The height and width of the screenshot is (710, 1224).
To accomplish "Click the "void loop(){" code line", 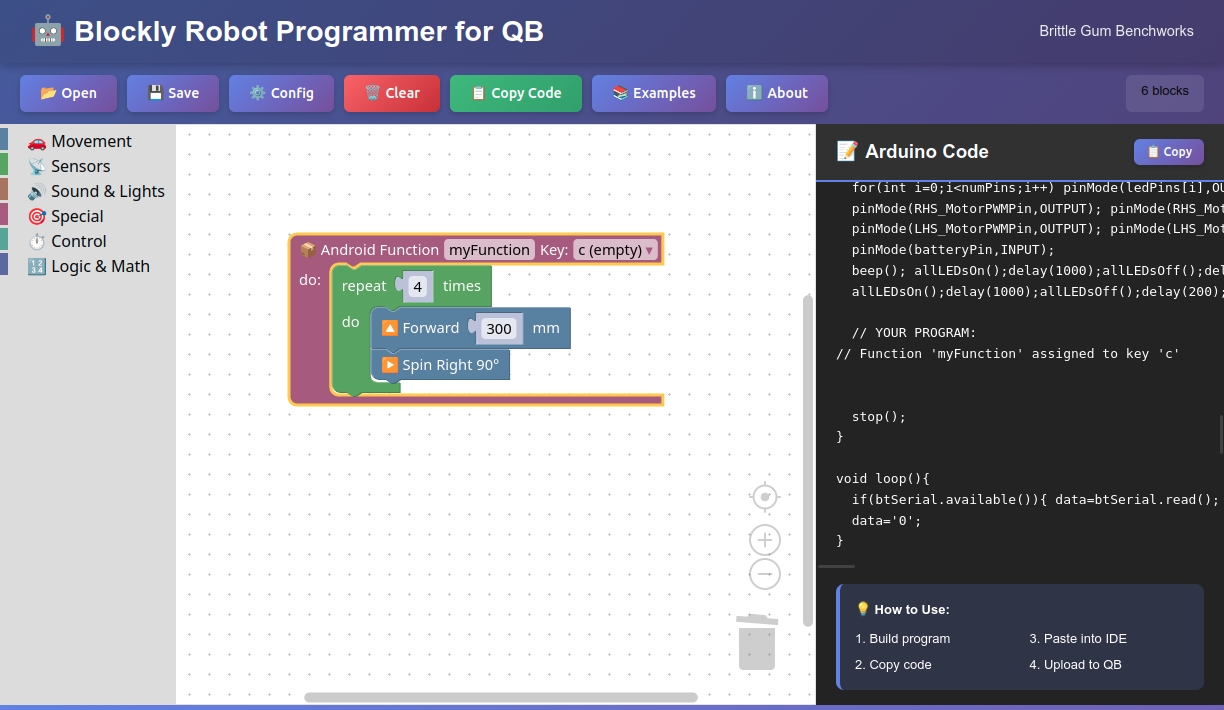I will [x=883, y=479].
